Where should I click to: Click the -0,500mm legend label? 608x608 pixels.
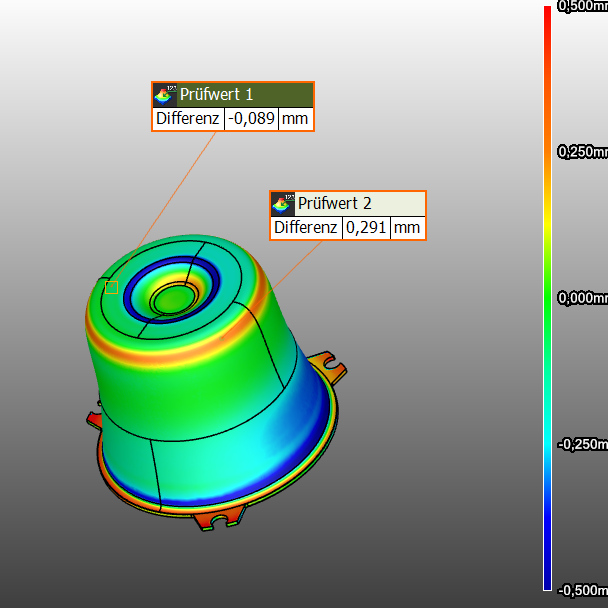tap(583, 591)
